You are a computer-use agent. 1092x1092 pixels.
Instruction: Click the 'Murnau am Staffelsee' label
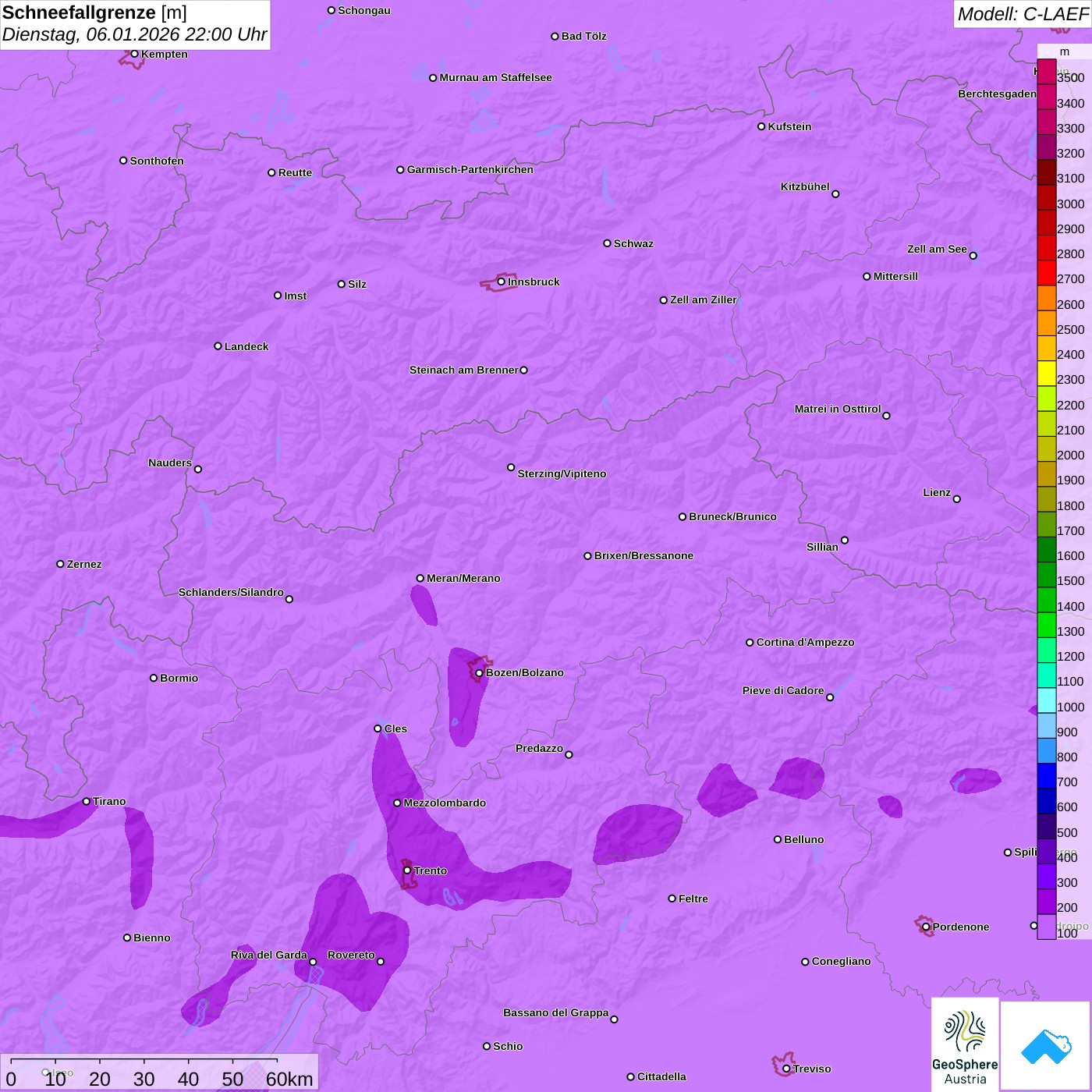(x=495, y=77)
